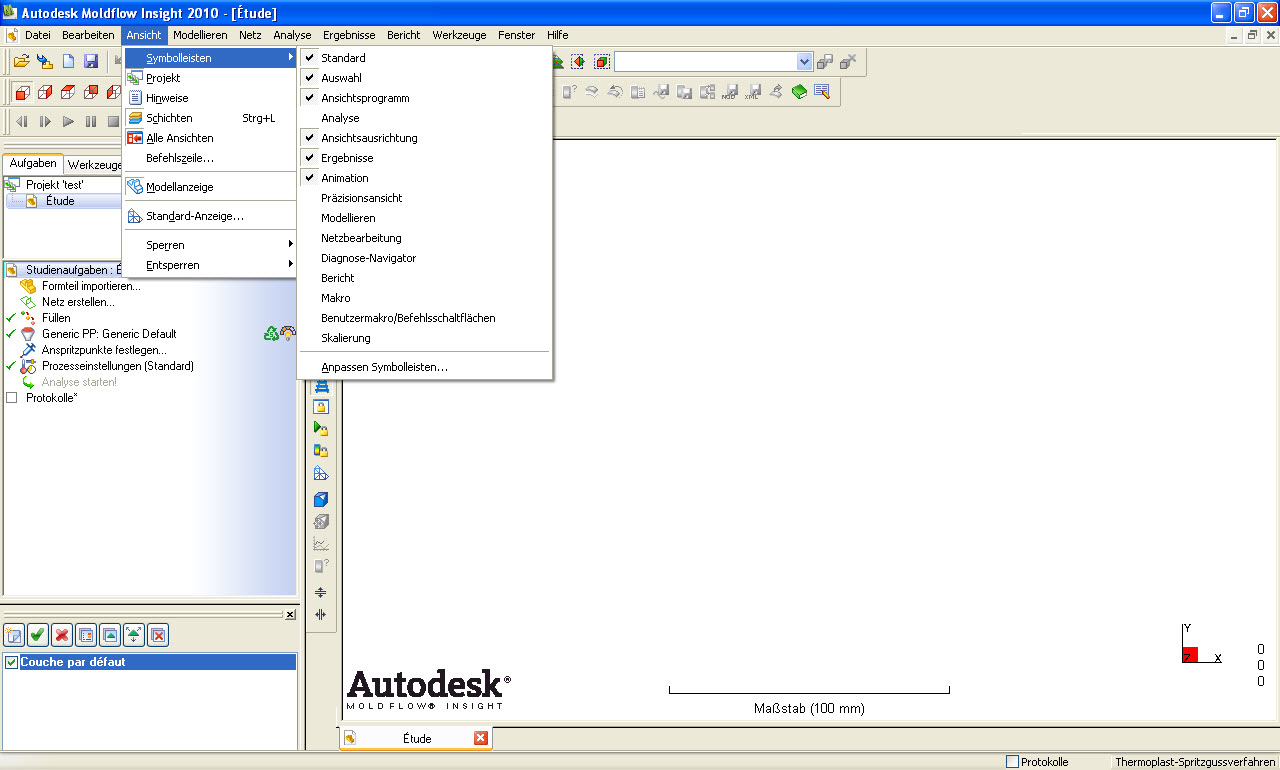Toggle the Protokolle checkbox in status bar
Screen dimensions: 1280x770
click(x=1012, y=761)
